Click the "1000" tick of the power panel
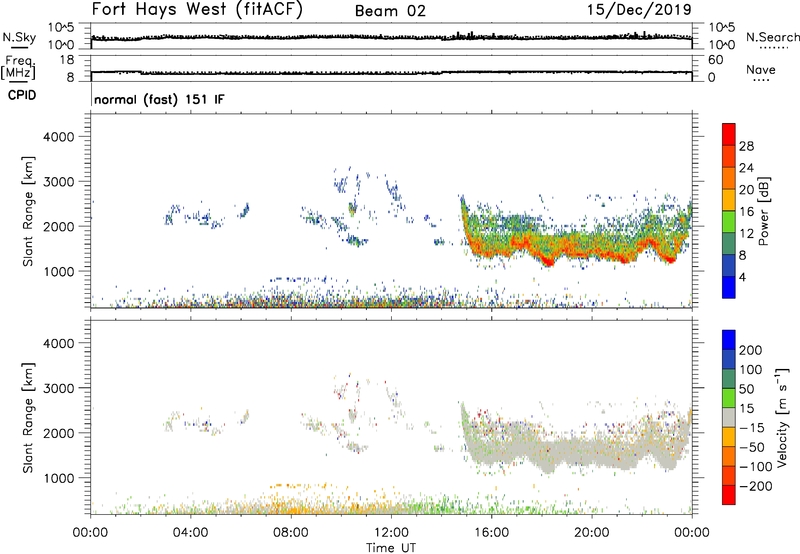The height and width of the screenshot is (554, 800). 59,271
